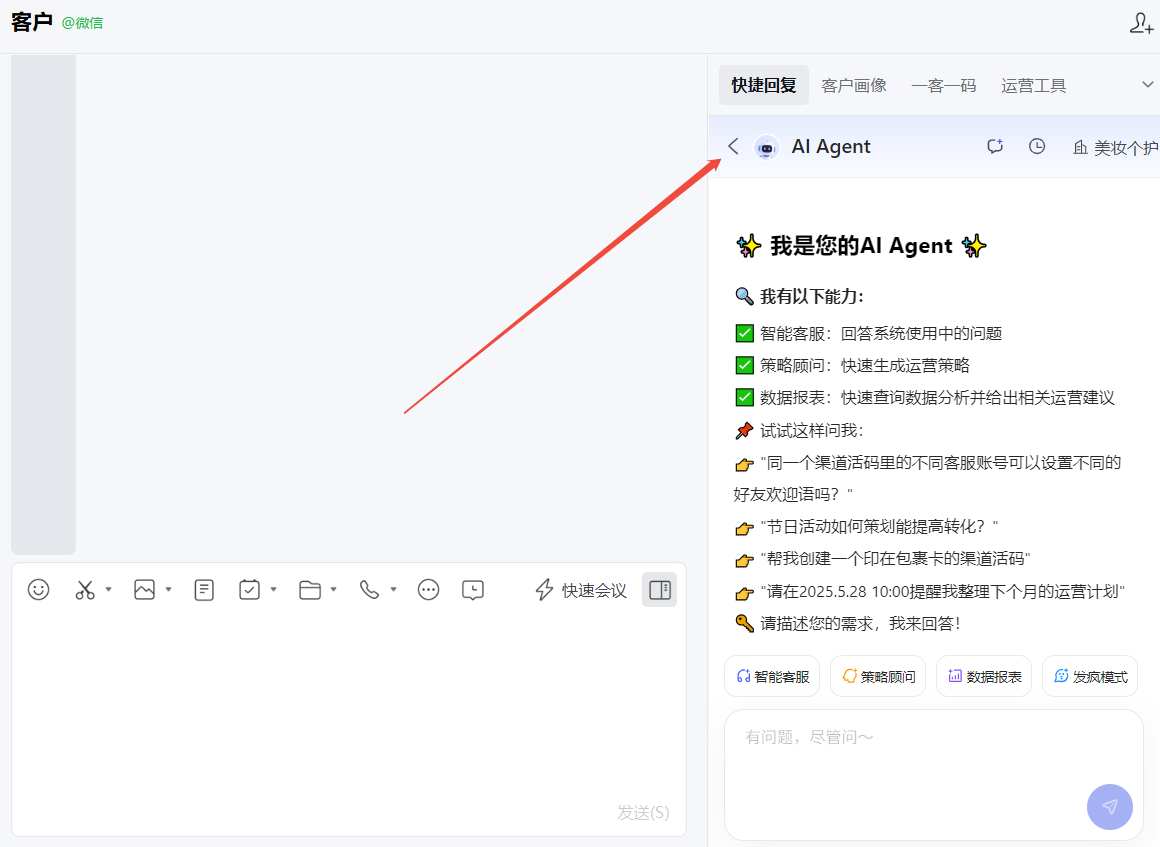View AI Agent conversation history
1160x847 pixels.
(x=1037, y=147)
